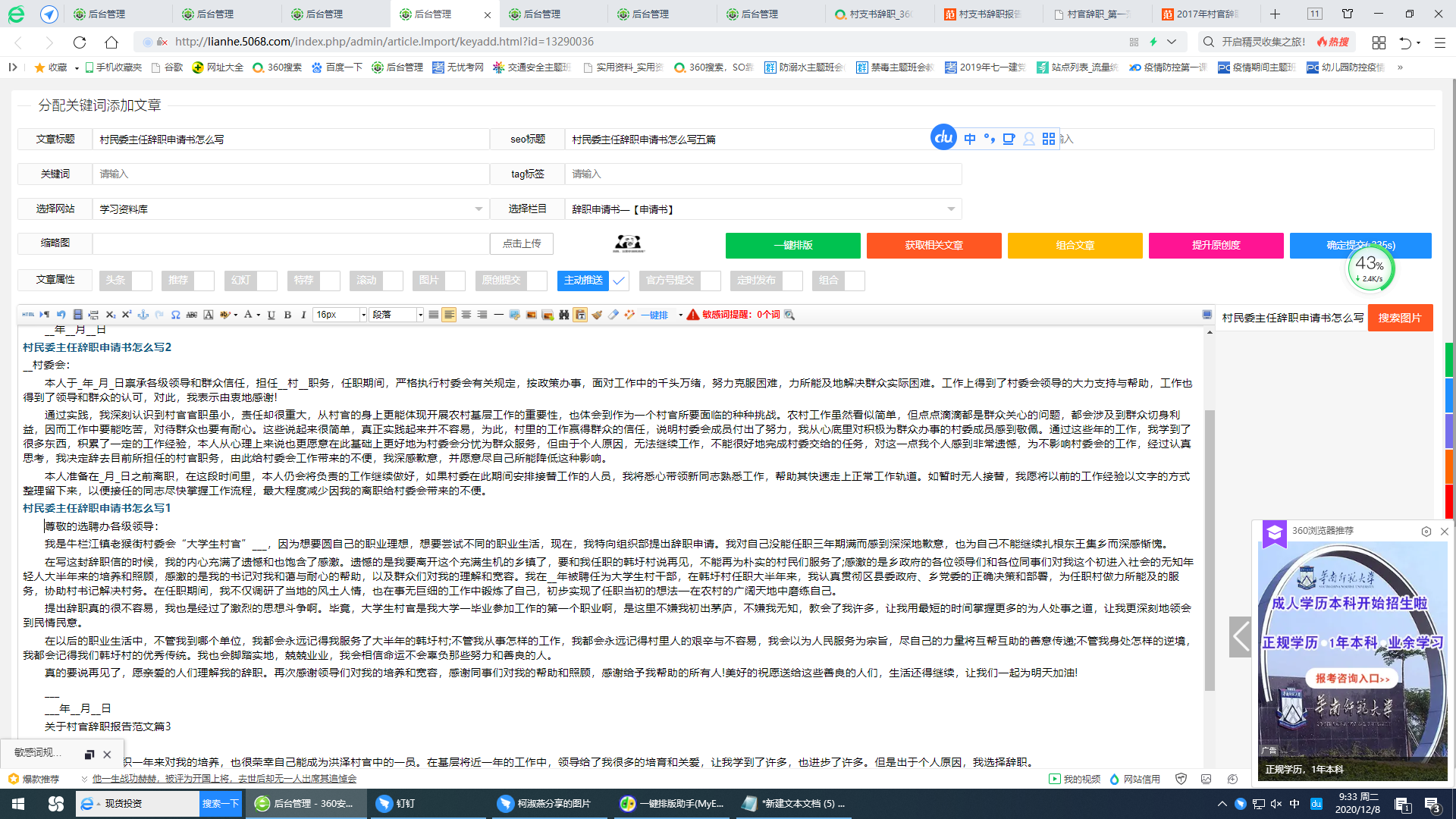The height and width of the screenshot is (819, 1456).
Task: Click the 获取相关文章 orange button
Action: pos(934,246)
